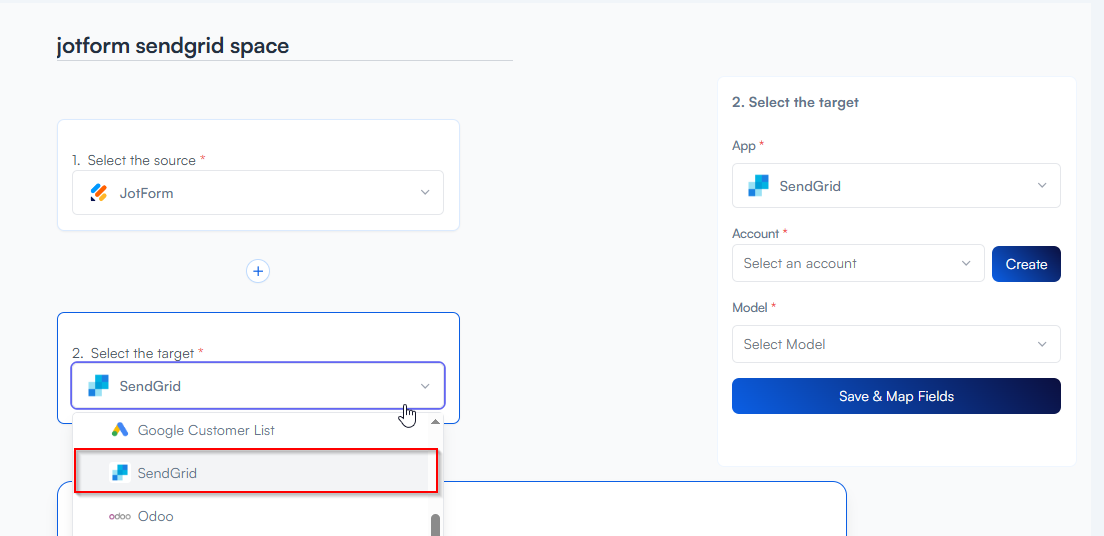Choose Google Customer List option
Screen dimensions: 1104x536
point(206,430)
